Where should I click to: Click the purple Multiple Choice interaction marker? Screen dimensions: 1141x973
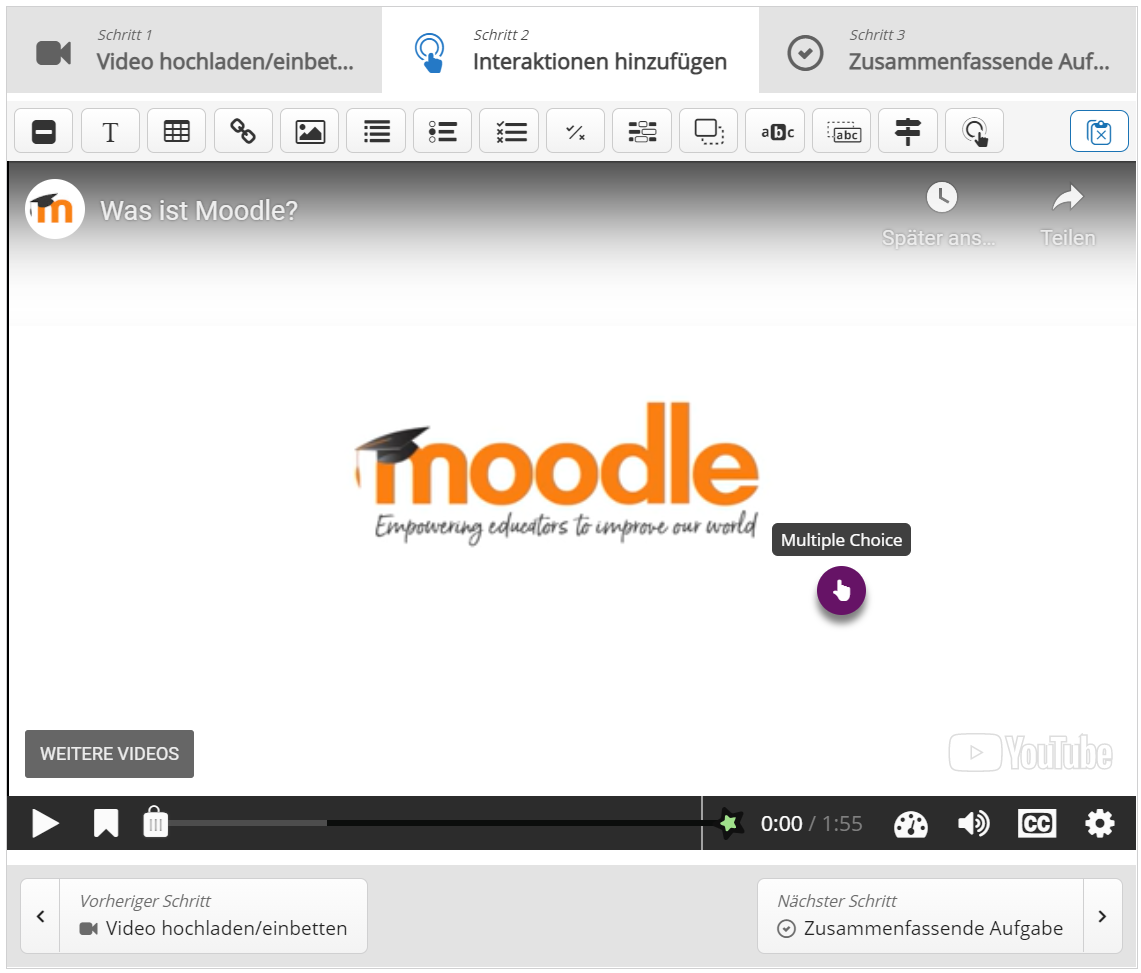click(841, 591)
